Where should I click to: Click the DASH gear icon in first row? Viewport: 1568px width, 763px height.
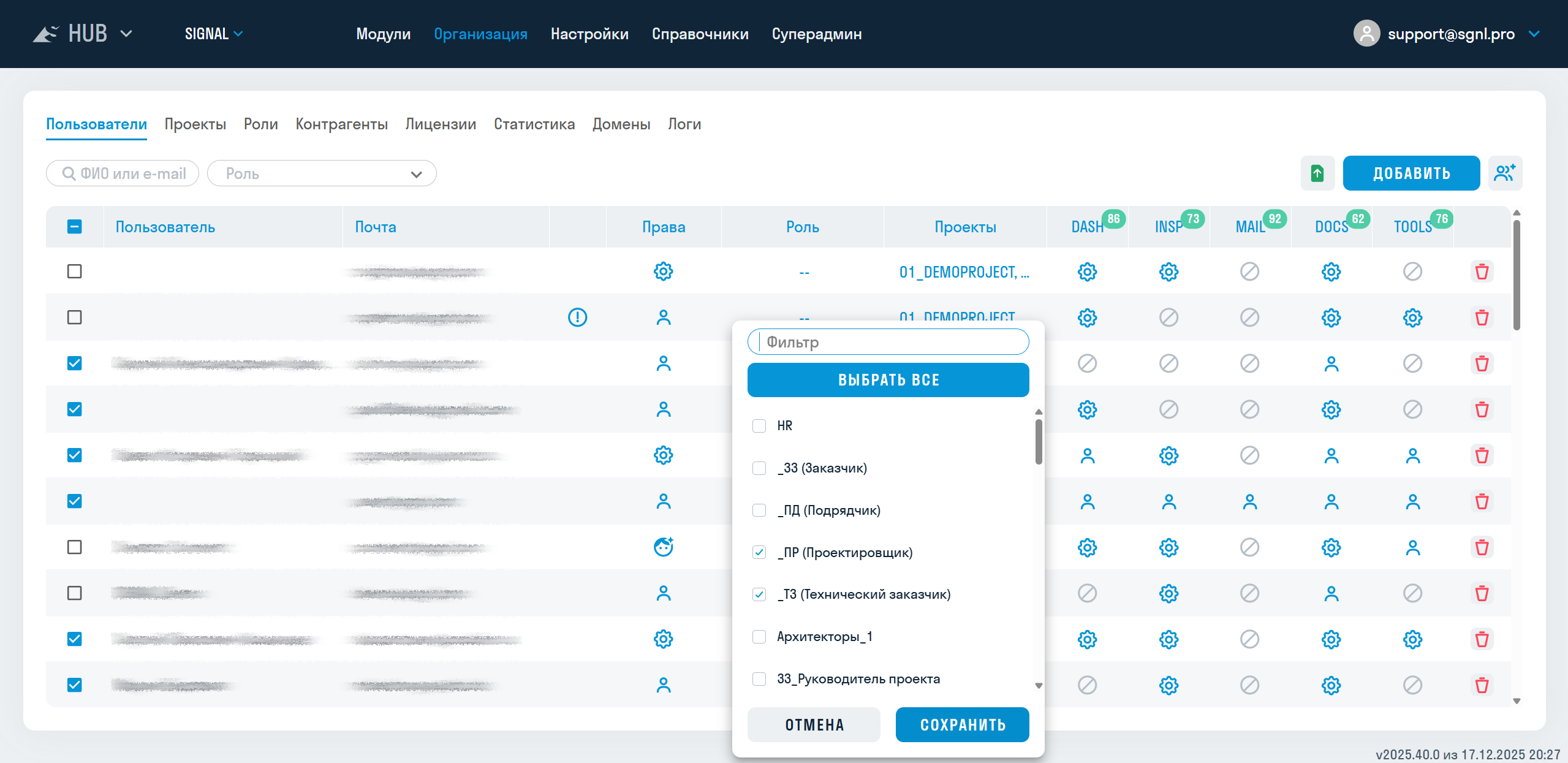[1087, 271]
